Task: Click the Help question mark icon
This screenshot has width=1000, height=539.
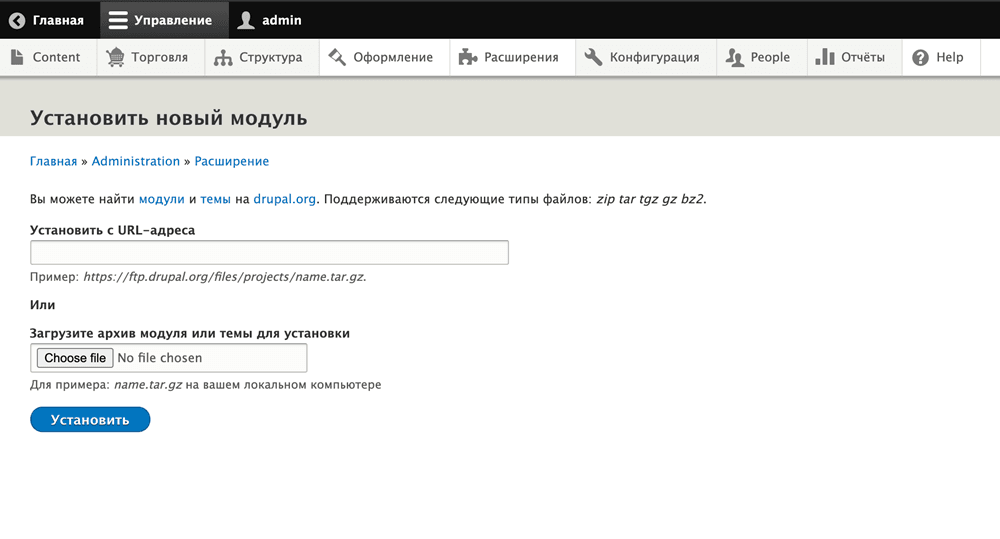Action: (x=920, y=57)
